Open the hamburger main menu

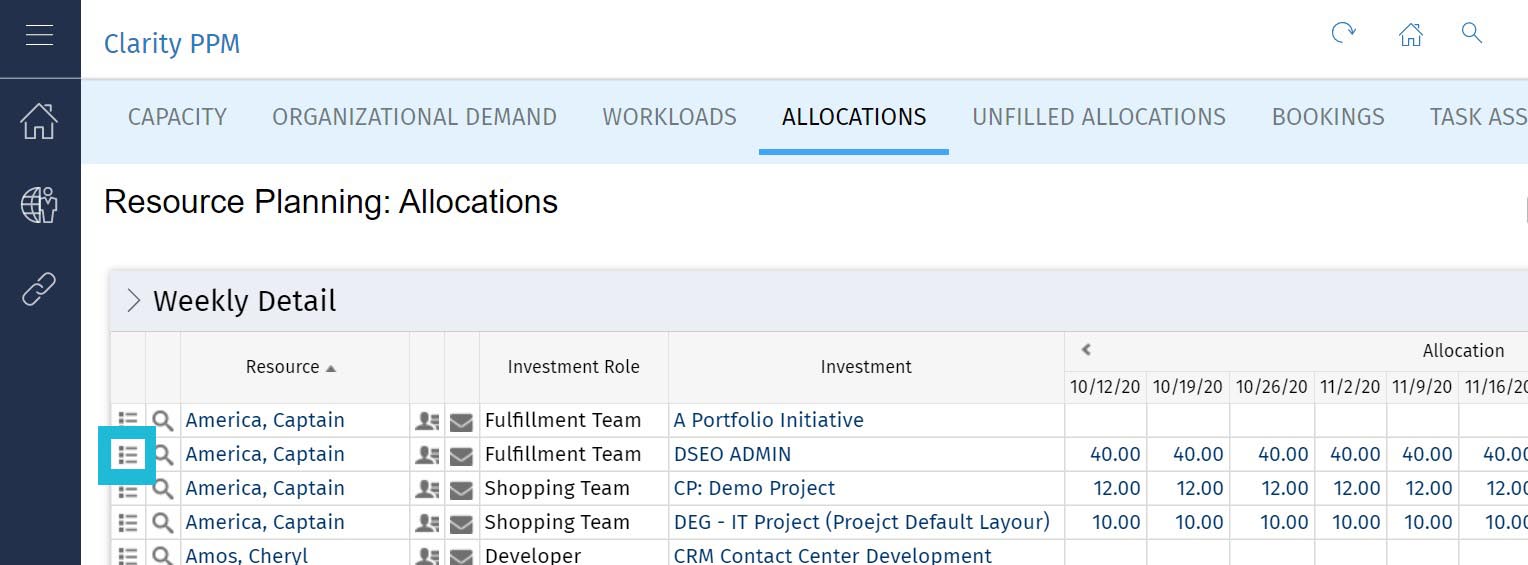(x=40, y=35)
